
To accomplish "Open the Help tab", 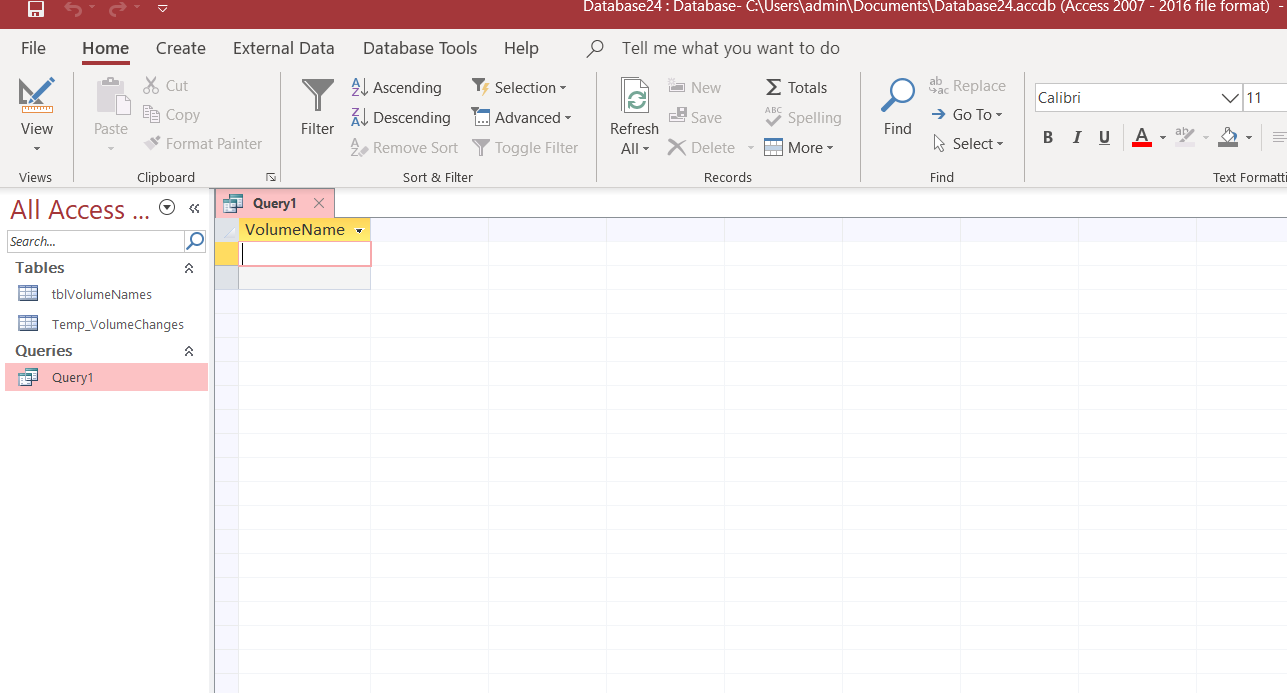I will pos(521,48).
